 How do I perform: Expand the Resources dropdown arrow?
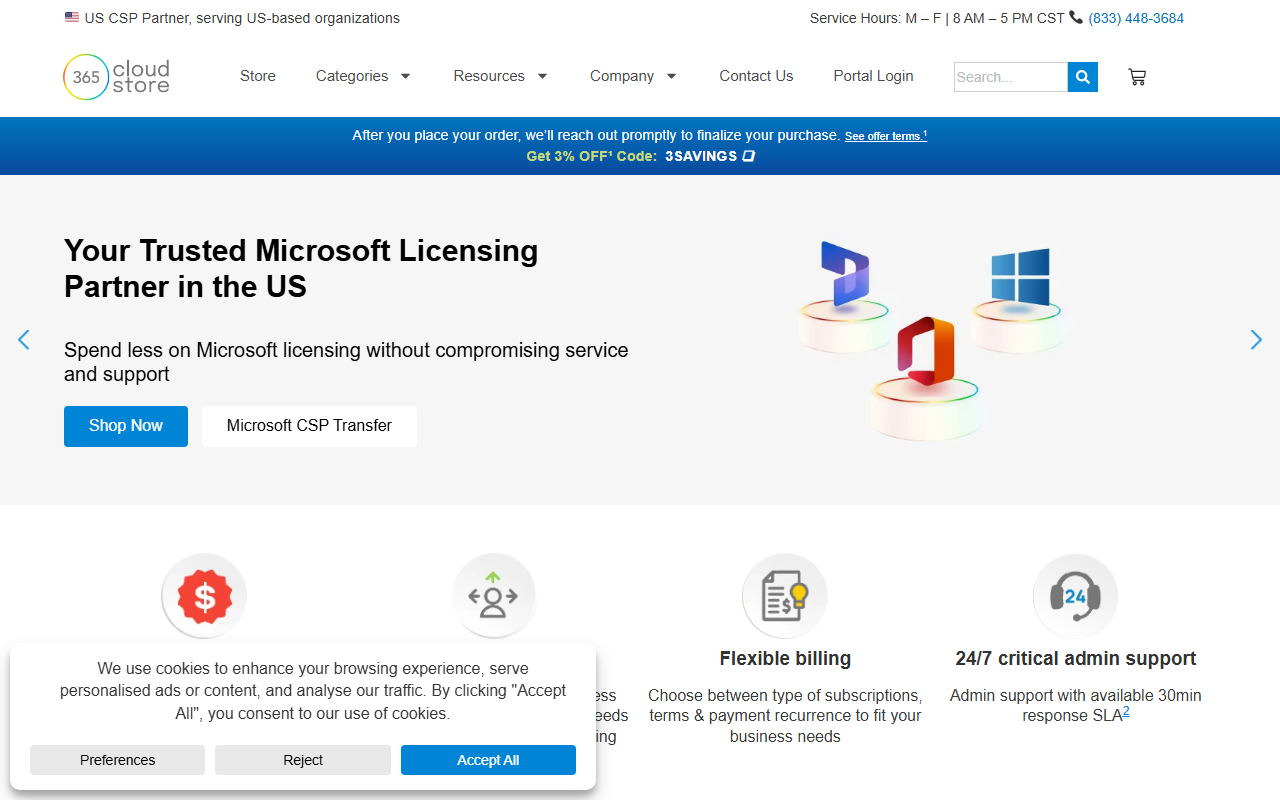click(x=542, y=76)
